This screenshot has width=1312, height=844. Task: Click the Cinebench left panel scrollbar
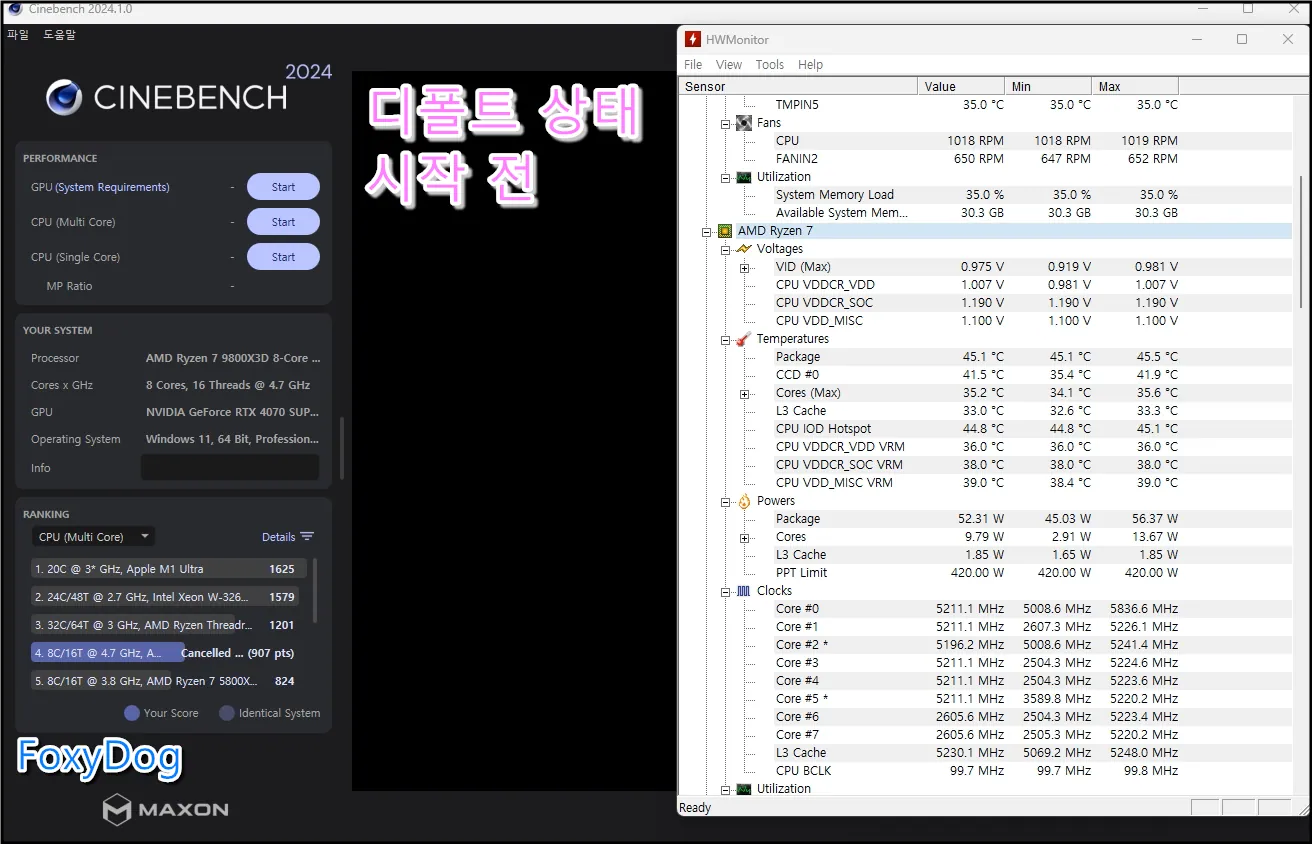341,448
